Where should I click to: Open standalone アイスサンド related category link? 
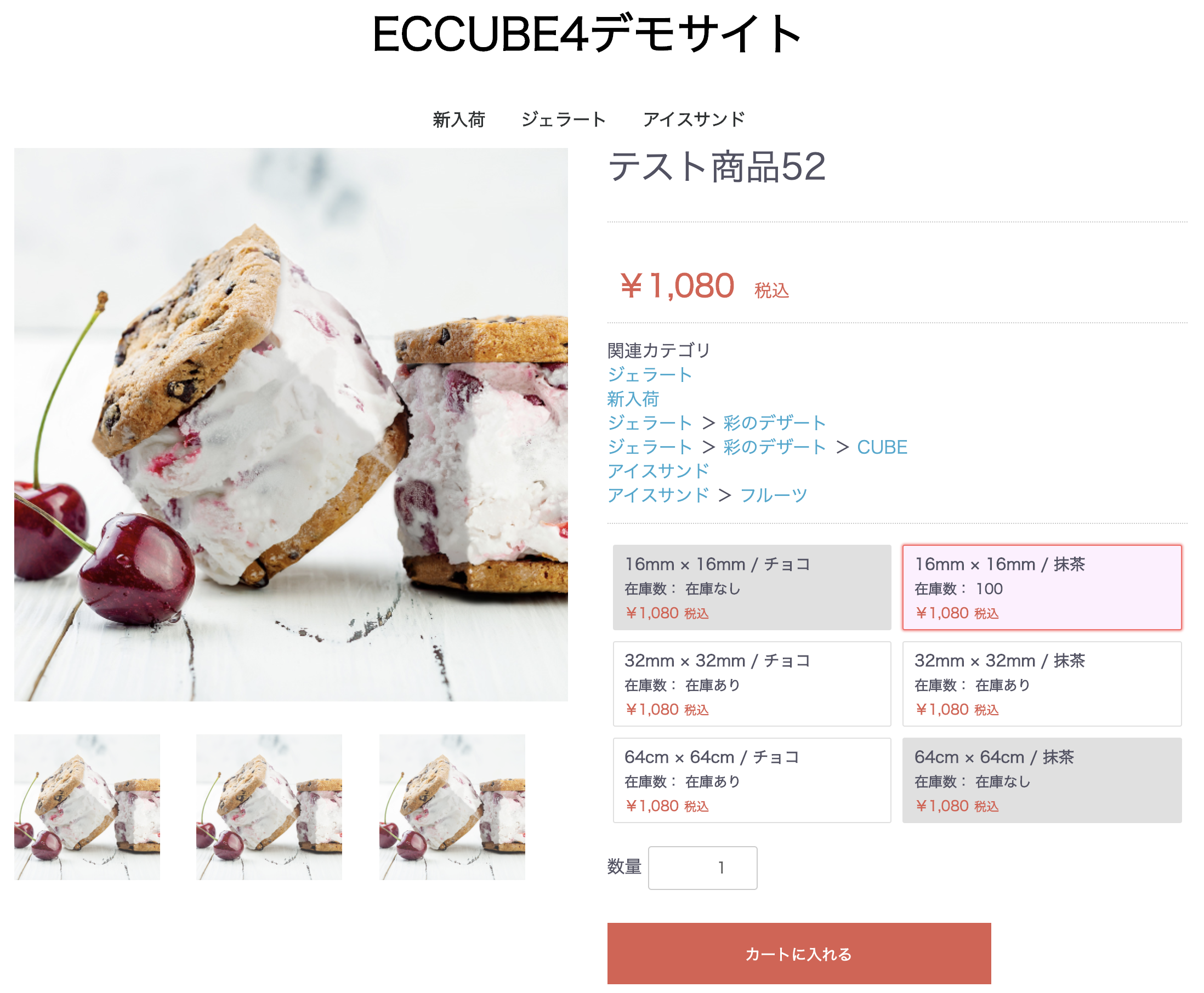coord(658,471)
